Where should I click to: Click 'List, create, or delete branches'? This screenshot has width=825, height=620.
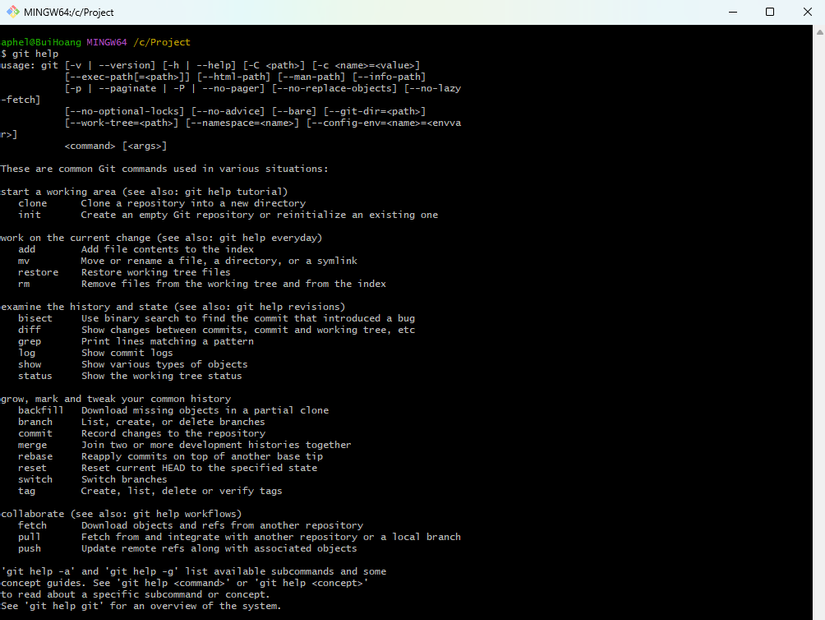point(173,422)
